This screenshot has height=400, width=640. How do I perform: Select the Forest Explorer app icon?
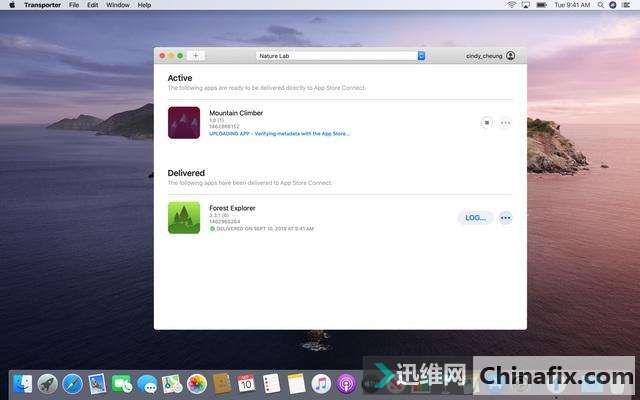click(184, 218)
